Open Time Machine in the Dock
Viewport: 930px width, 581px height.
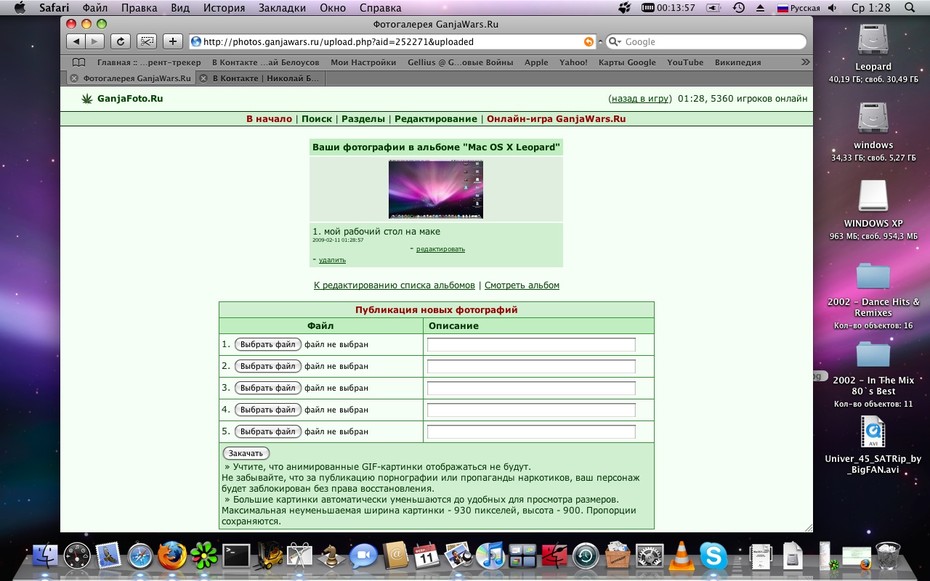[x=586, y=556]
